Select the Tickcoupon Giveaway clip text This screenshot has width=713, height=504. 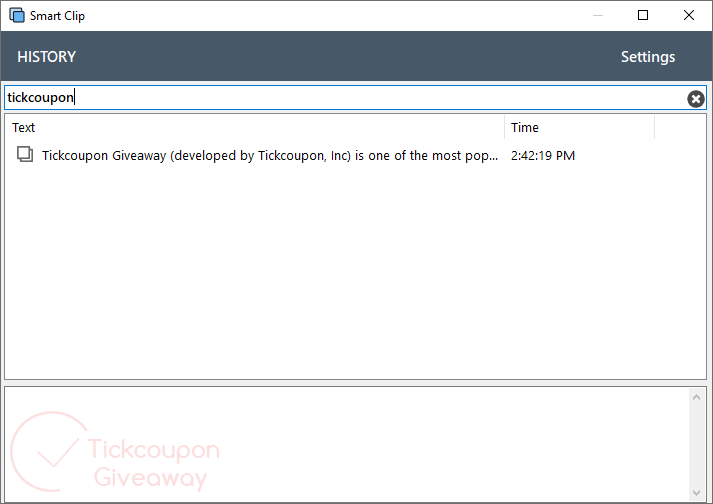point(270,156)
